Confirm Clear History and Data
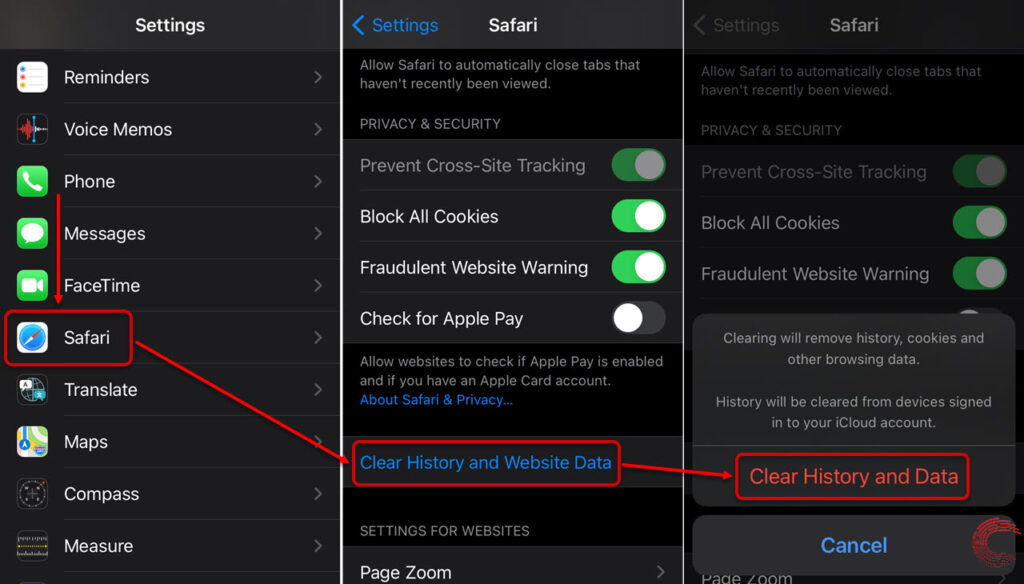The width and height of the screenshot is (1024, 584). pos(853,476)
